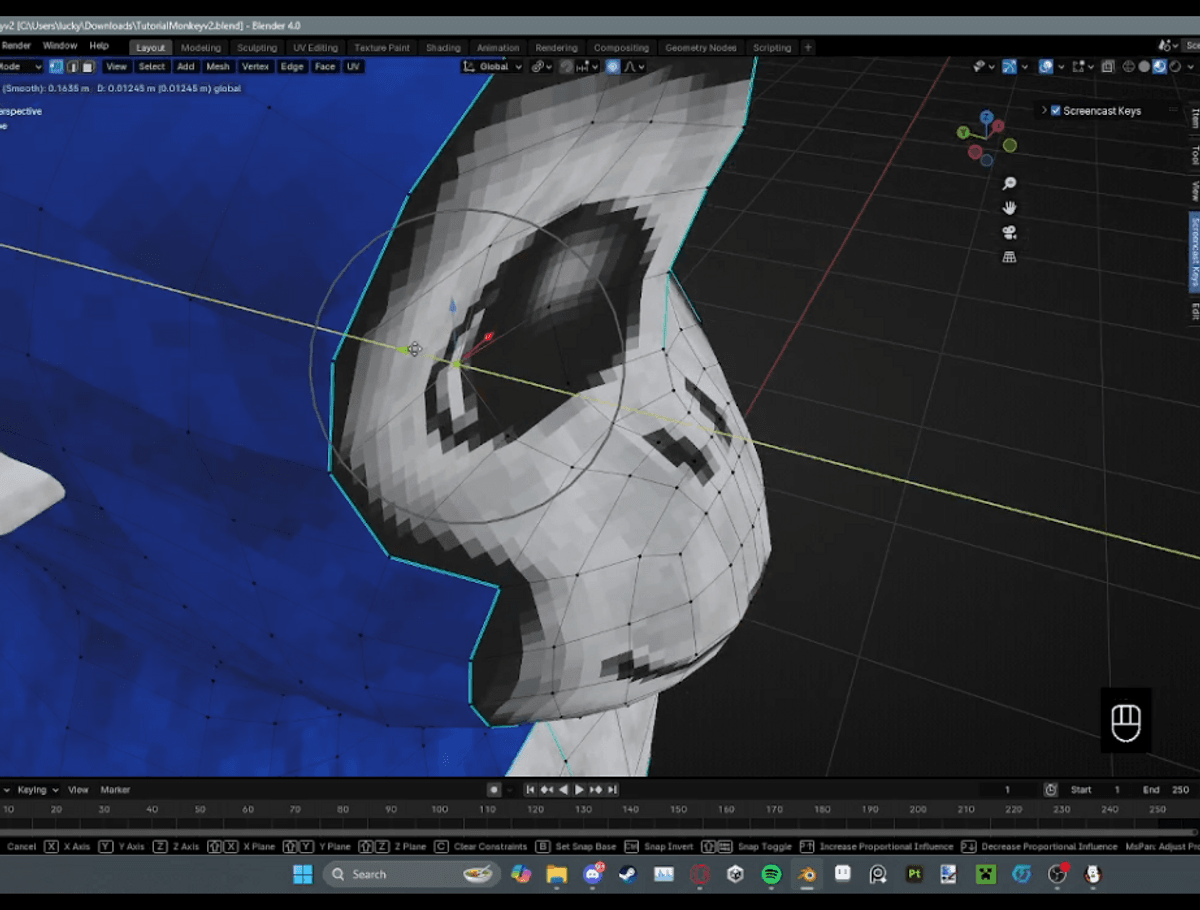Toggle the show overlays button
The width and height of the screenshot is (1200, 910).
[x=1046, y=67]
